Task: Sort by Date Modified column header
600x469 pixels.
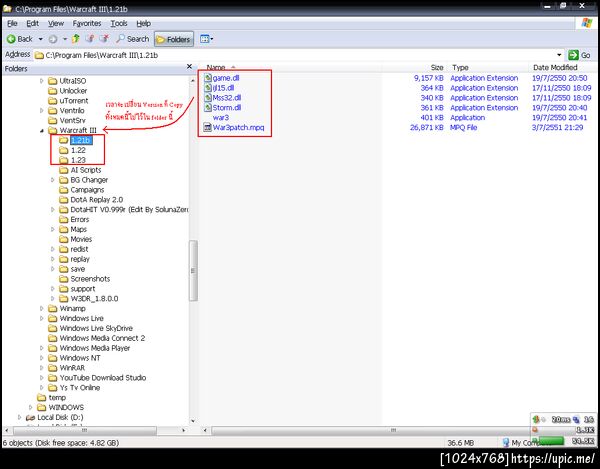Action: pos(555,68)
